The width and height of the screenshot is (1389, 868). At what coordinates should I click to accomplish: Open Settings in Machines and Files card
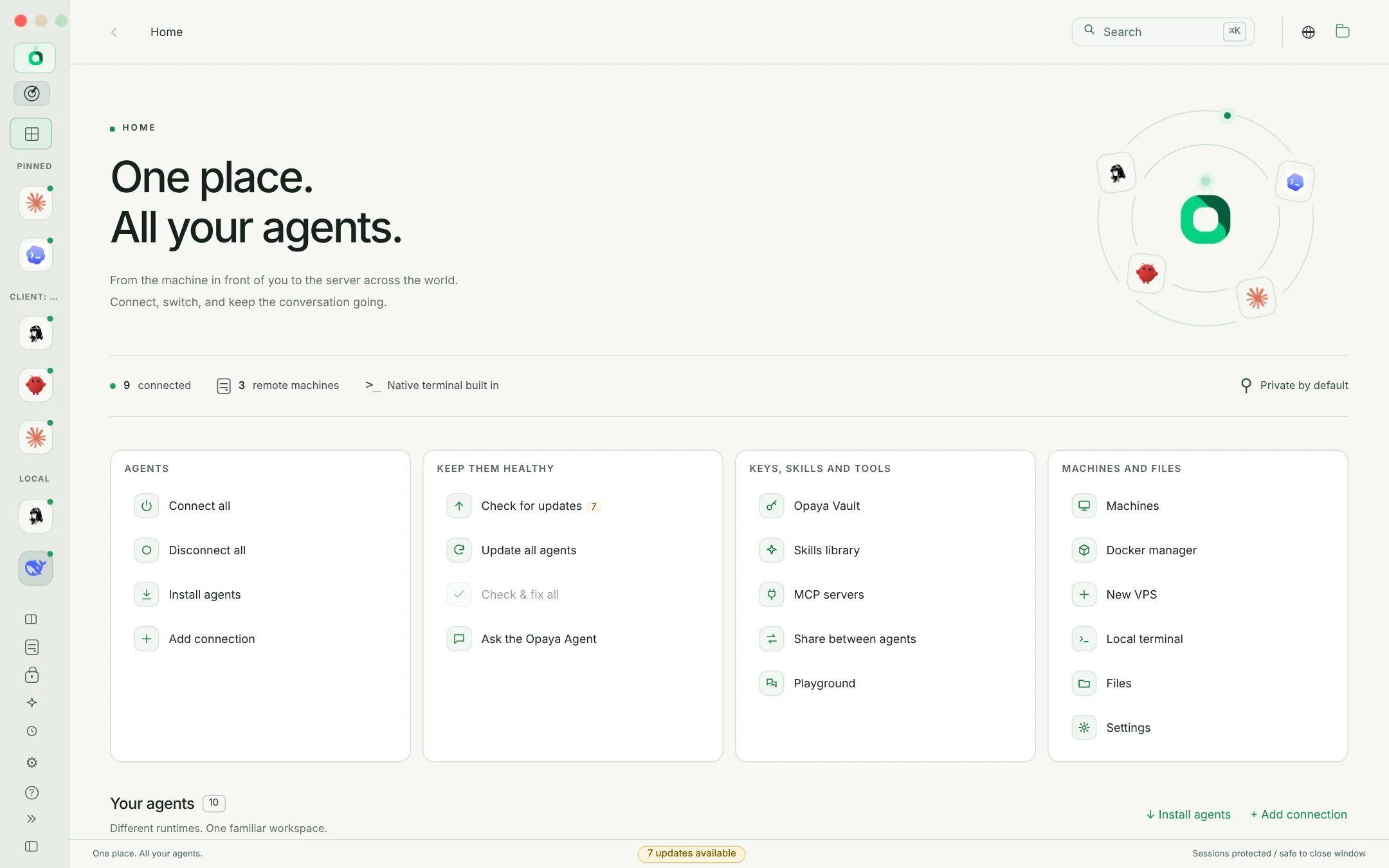1198,728
